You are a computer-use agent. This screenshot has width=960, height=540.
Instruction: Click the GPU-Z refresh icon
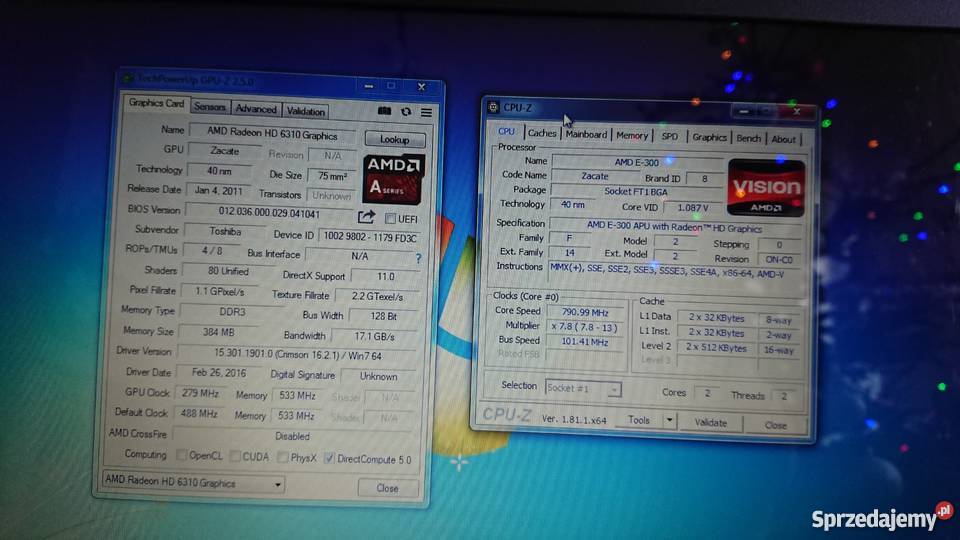tap(406, 111)
